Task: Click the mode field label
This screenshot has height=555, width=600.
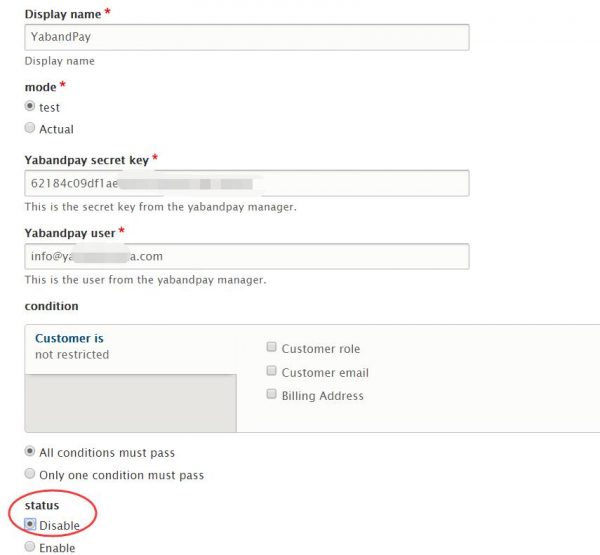Action: [39, 87]
